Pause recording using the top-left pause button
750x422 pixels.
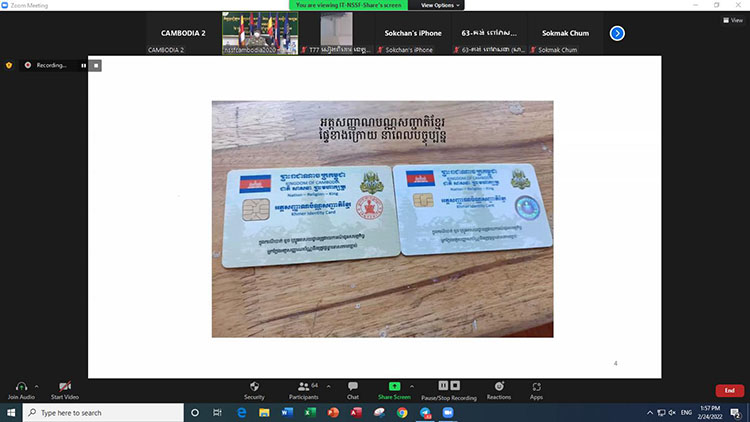click(x=83, y=65)
